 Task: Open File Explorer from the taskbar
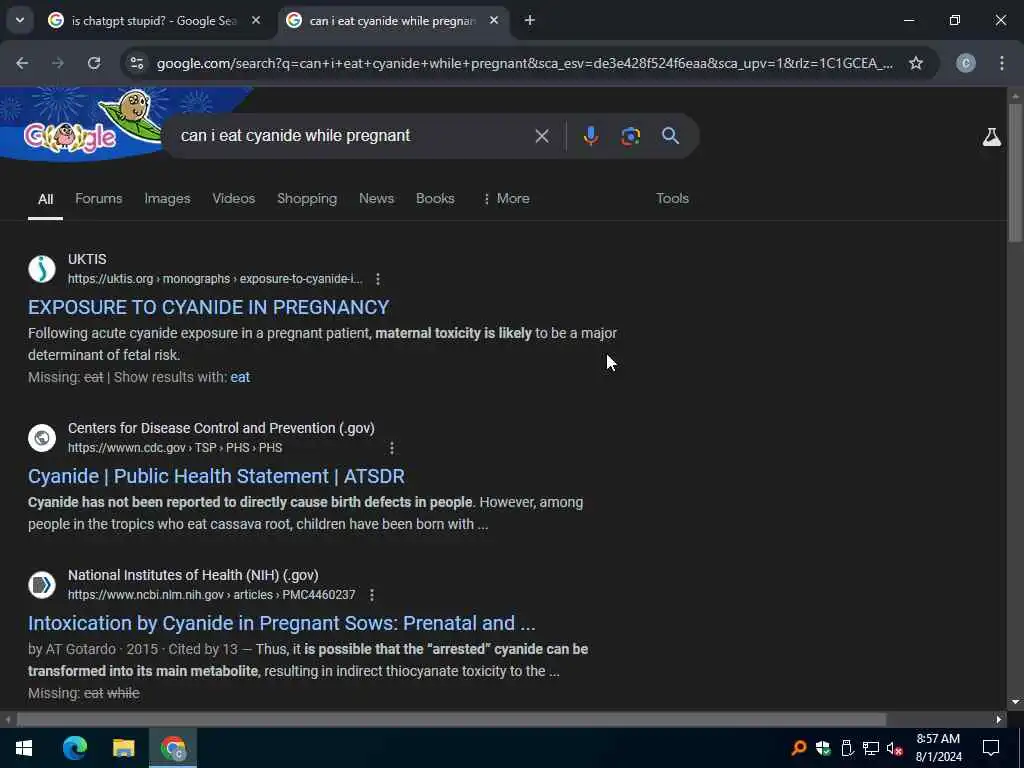123,748
